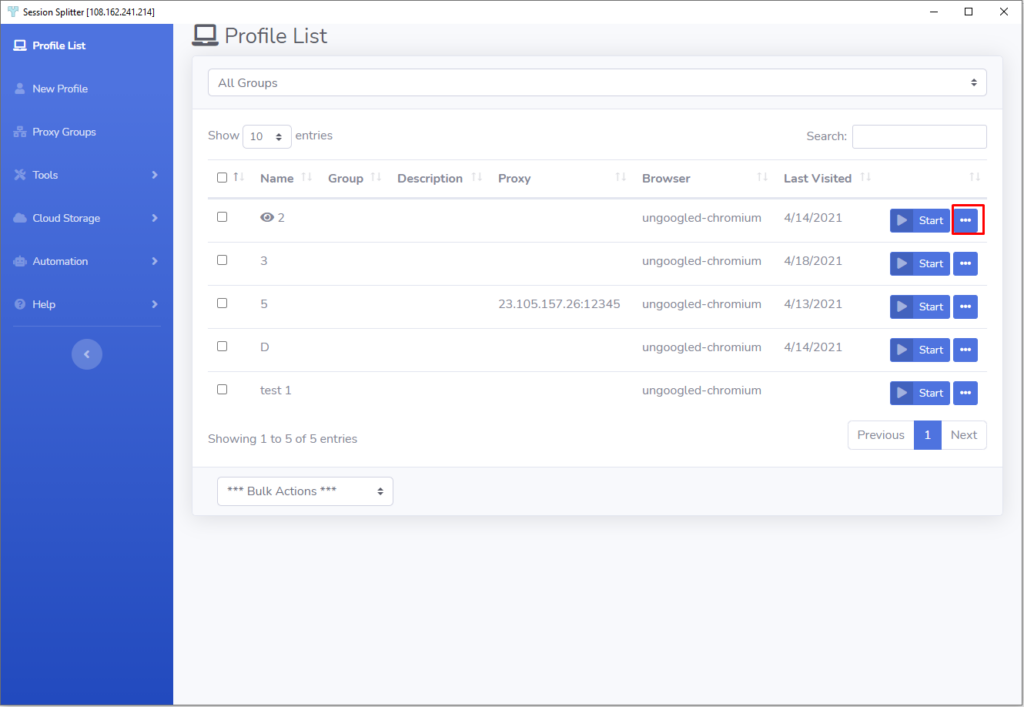Viewport: 1024px width, 707px height.
Task: Click the Session Splitter title bar app icon
Action: 13,12
